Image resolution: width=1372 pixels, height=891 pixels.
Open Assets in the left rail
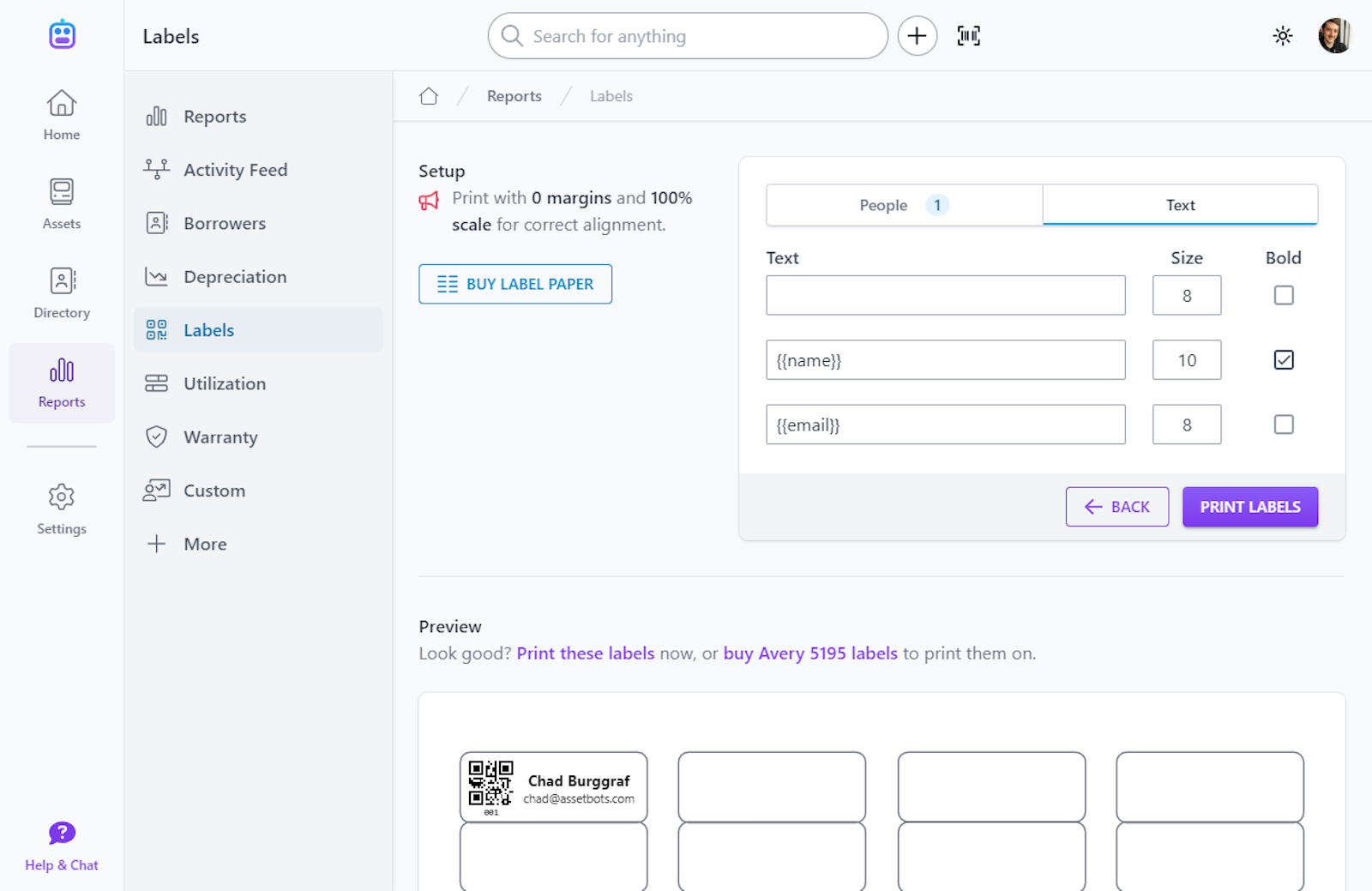click(62, 204)
